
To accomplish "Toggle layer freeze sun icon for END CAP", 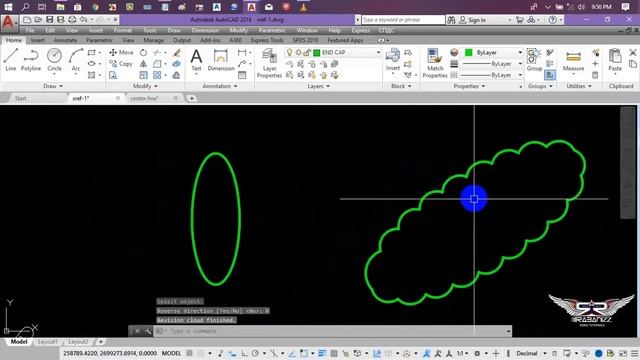I will click(298, 52).
